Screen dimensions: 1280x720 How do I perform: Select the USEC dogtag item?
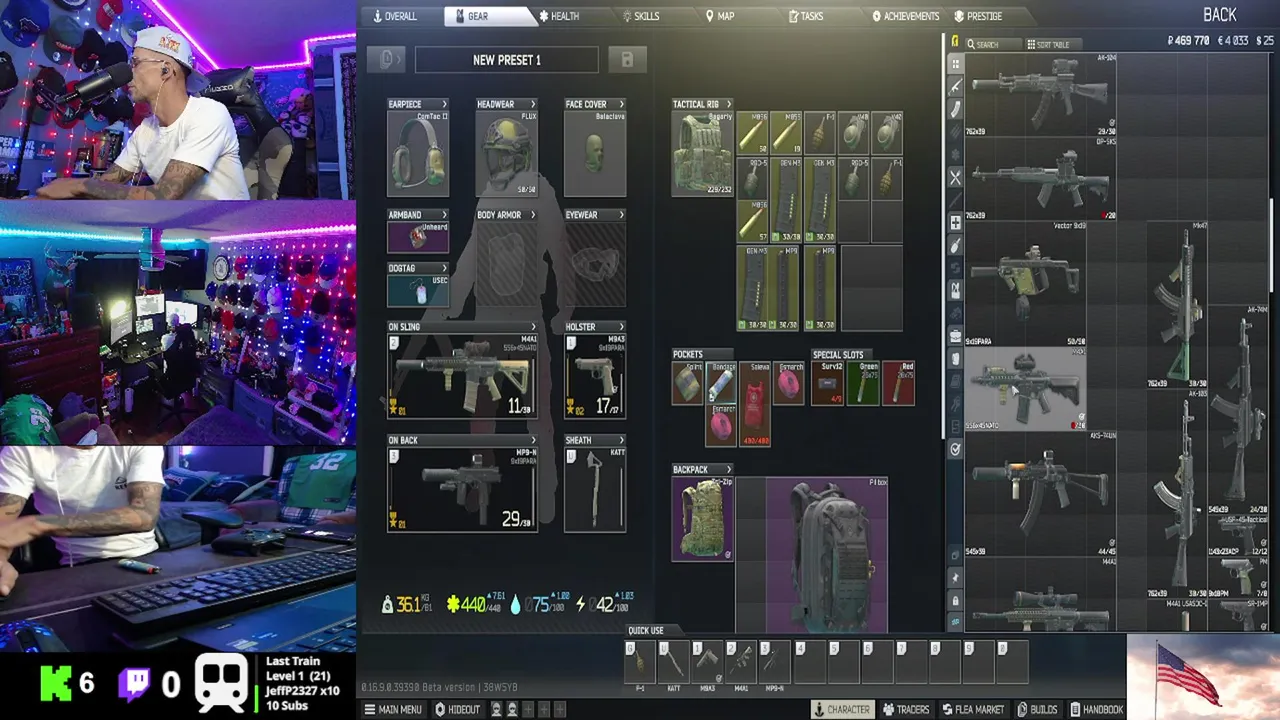(x=418, y=290)
